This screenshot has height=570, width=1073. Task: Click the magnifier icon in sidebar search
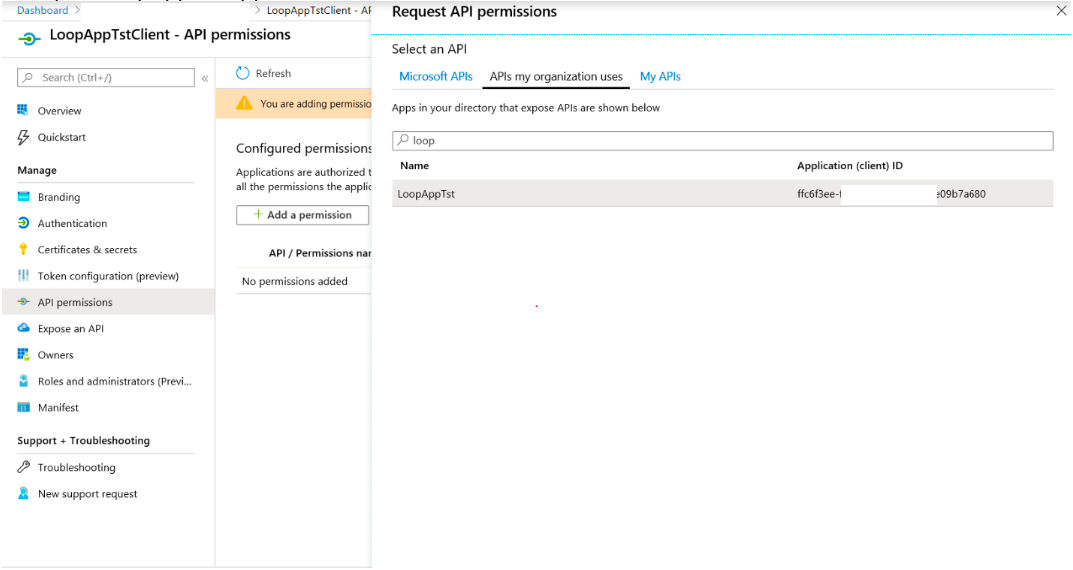point(27,77)
